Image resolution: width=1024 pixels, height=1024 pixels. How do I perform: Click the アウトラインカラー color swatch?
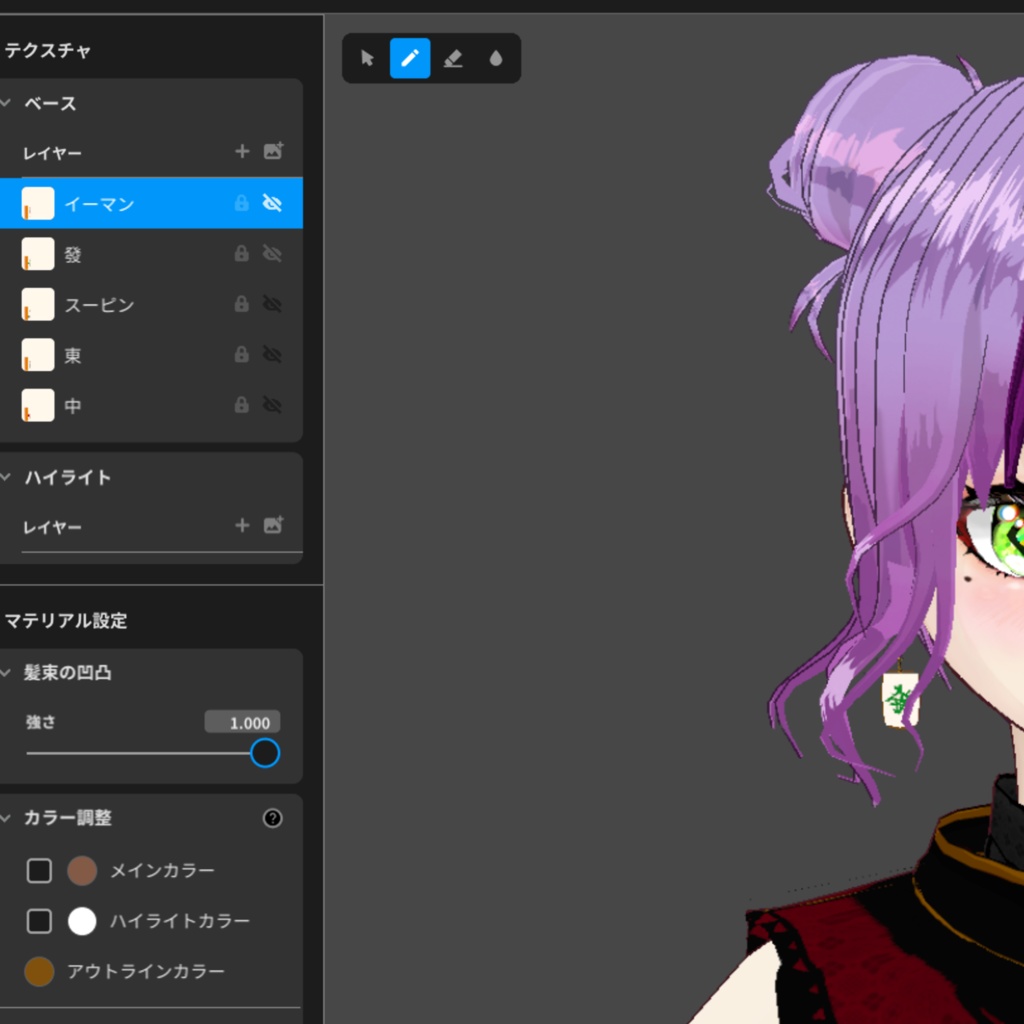[x=39, y=971]
